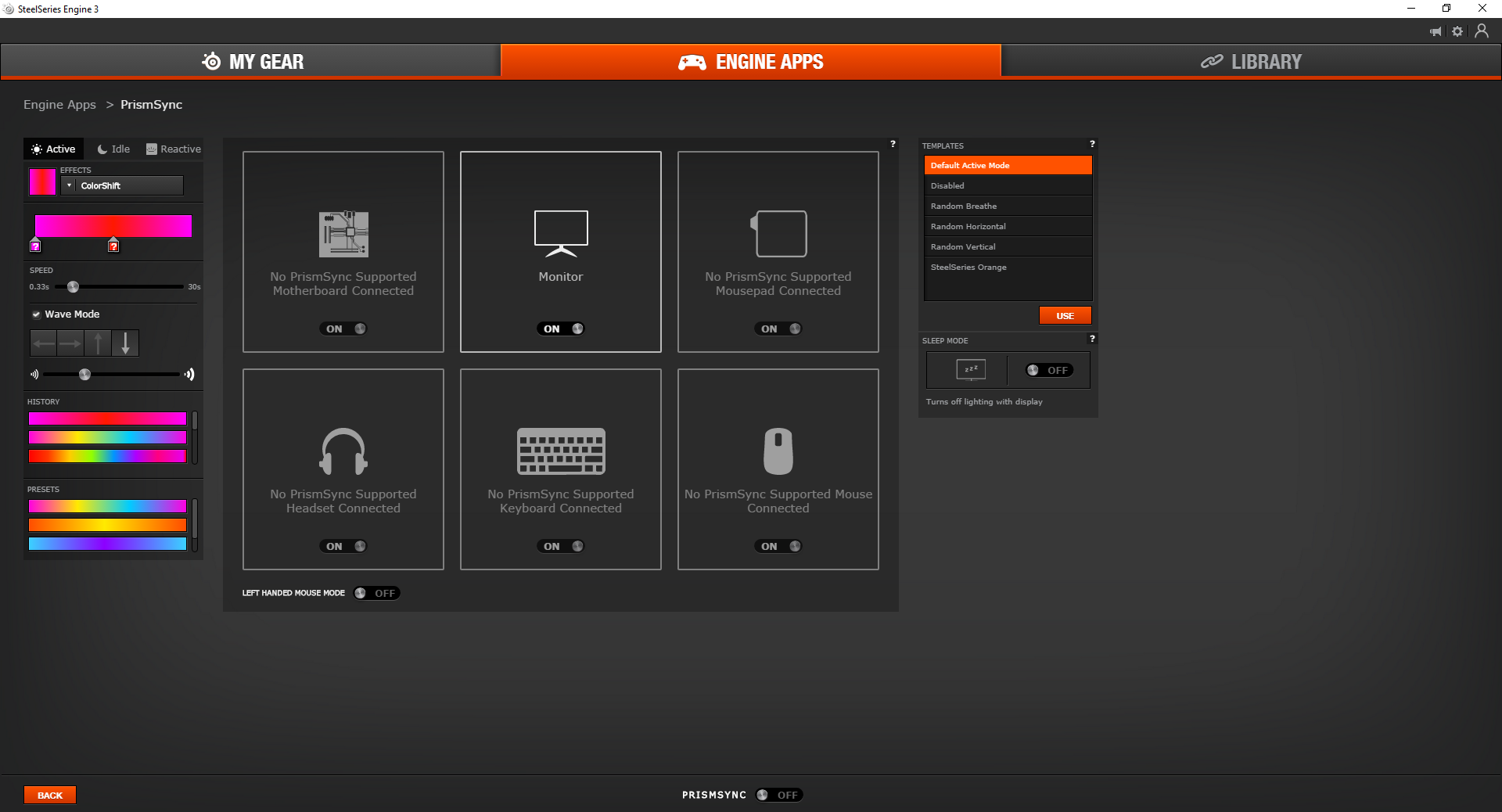This screenshot has width=1502, height=812.
Task: Toggle Mouse PrismSync ON switch
Action: tap(778, 546)
